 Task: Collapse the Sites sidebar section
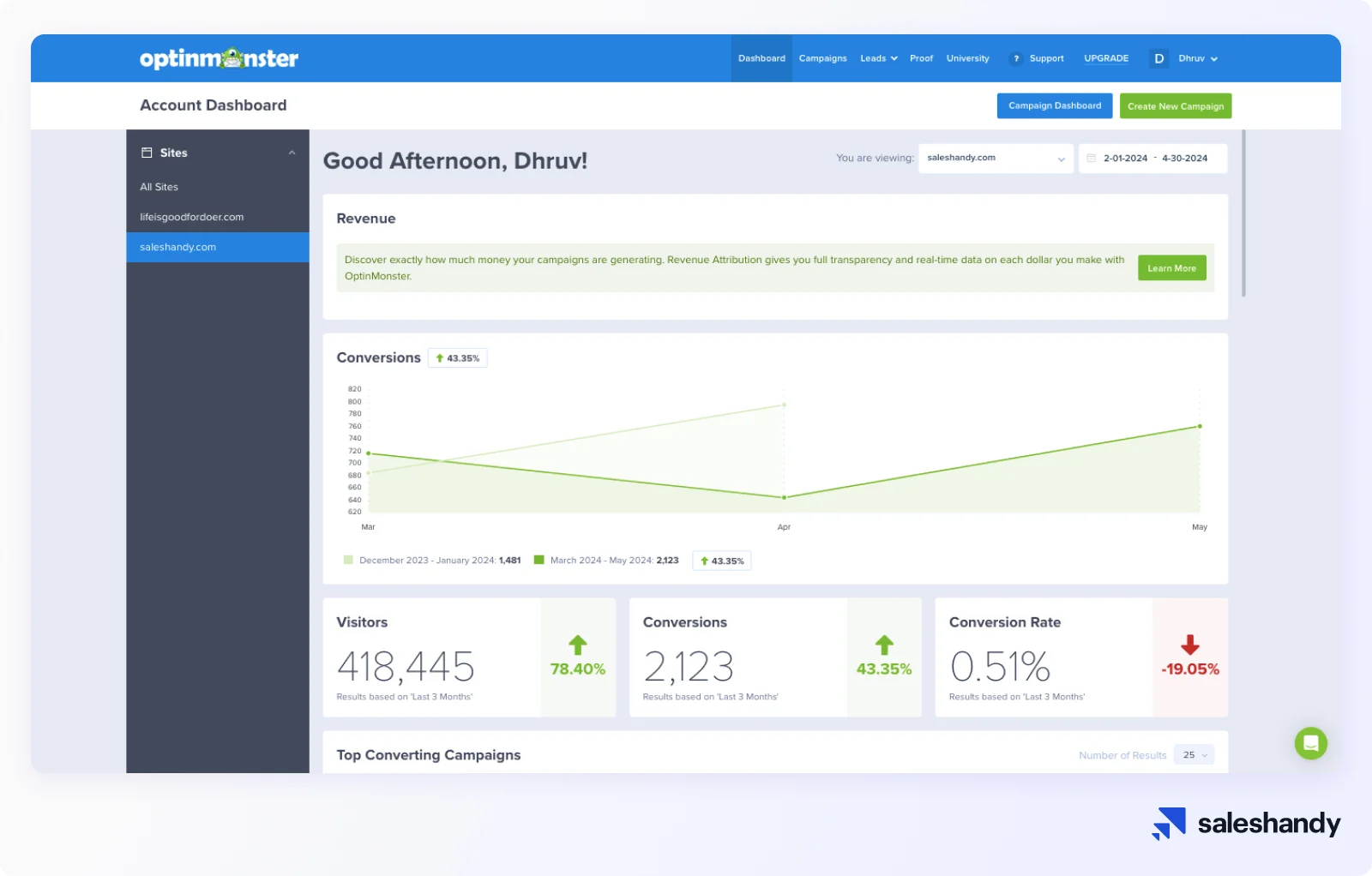coord(292,153)
